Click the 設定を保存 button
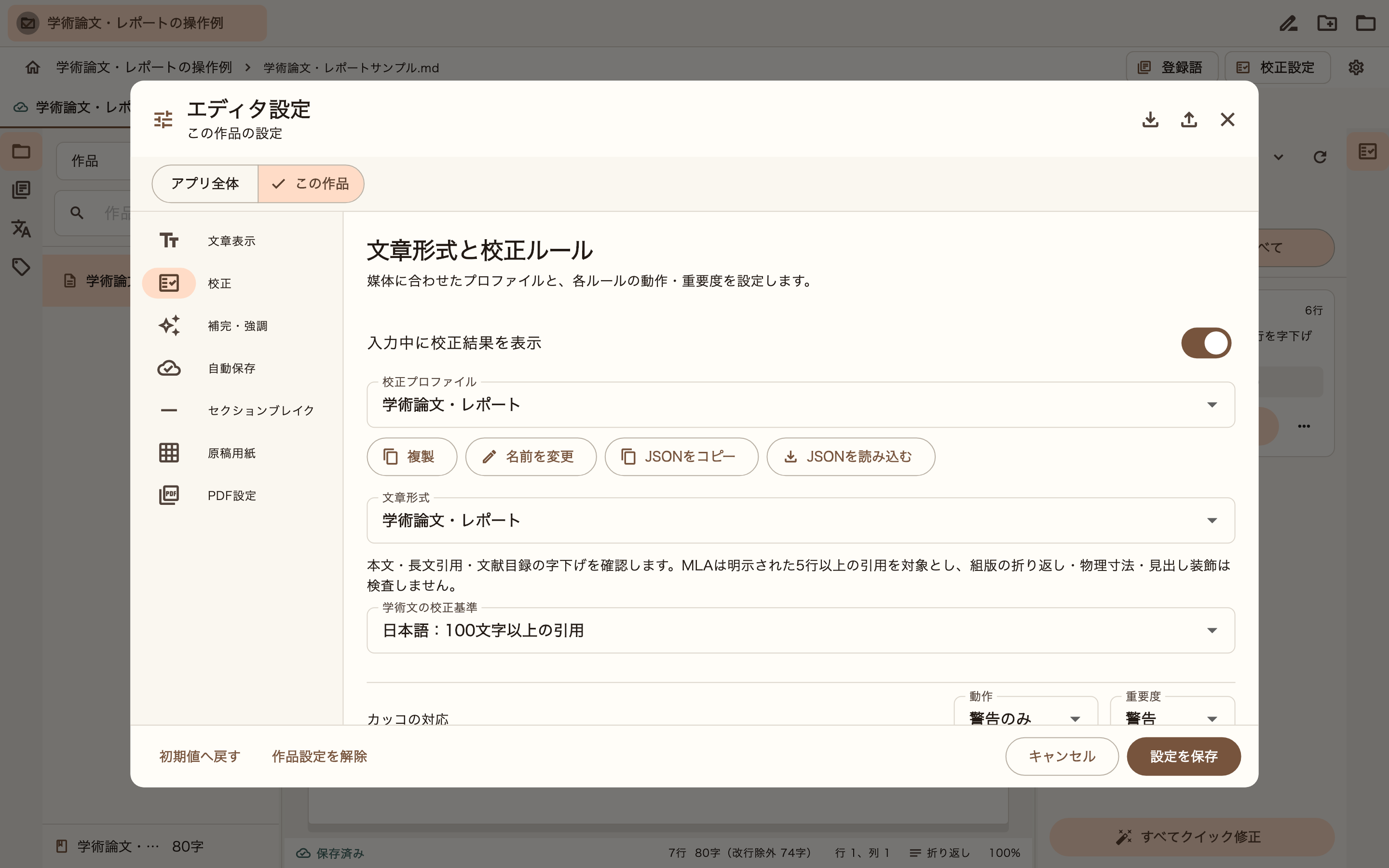 coord(1184,757)
